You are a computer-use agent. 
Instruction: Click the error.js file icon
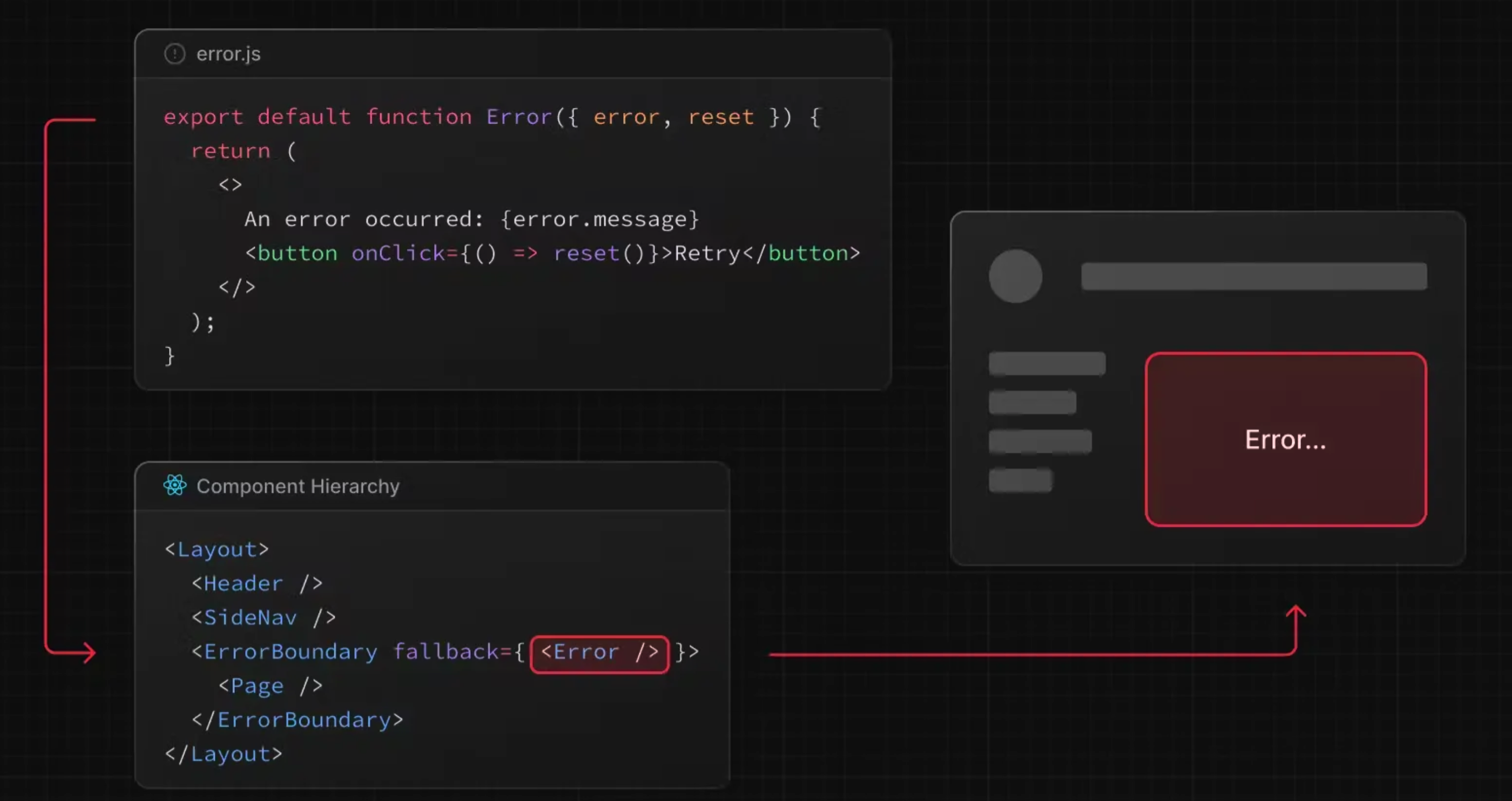tap(175, 54)
